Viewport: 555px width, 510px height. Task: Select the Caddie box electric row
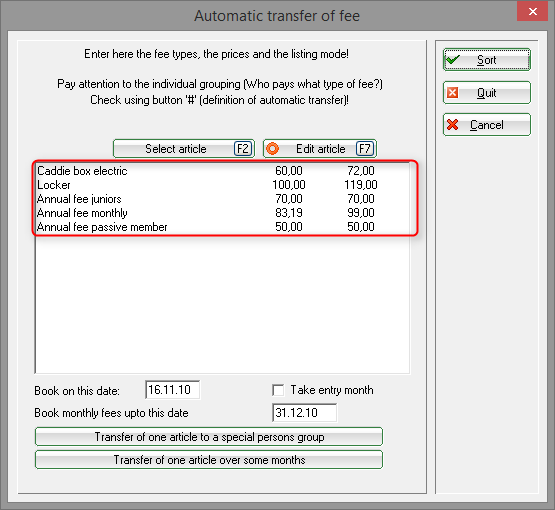click(222, 171)
